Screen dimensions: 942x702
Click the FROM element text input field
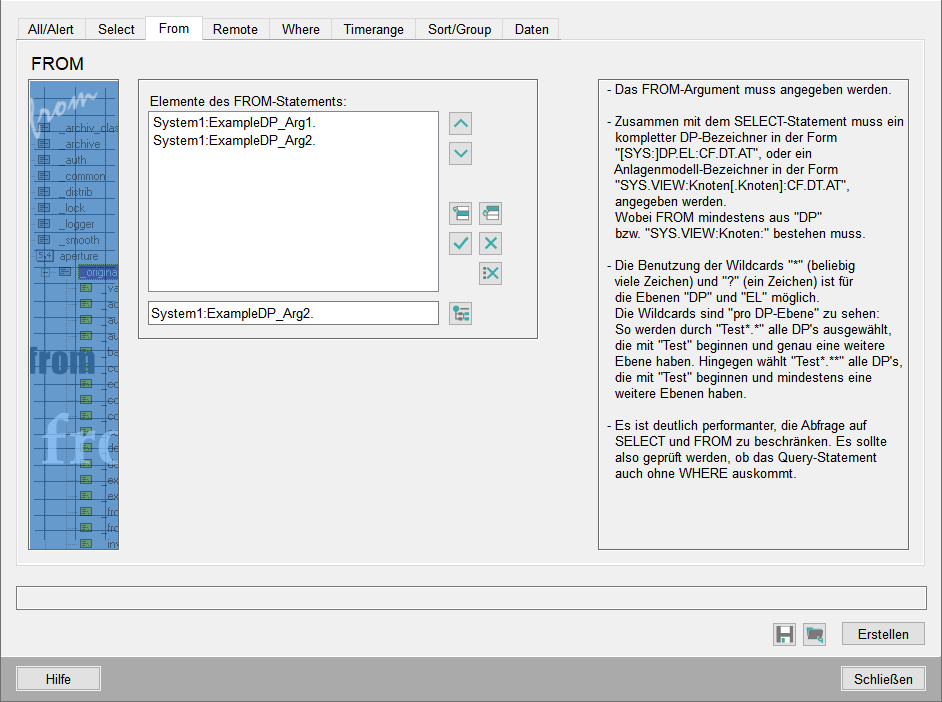click(293, 313)
